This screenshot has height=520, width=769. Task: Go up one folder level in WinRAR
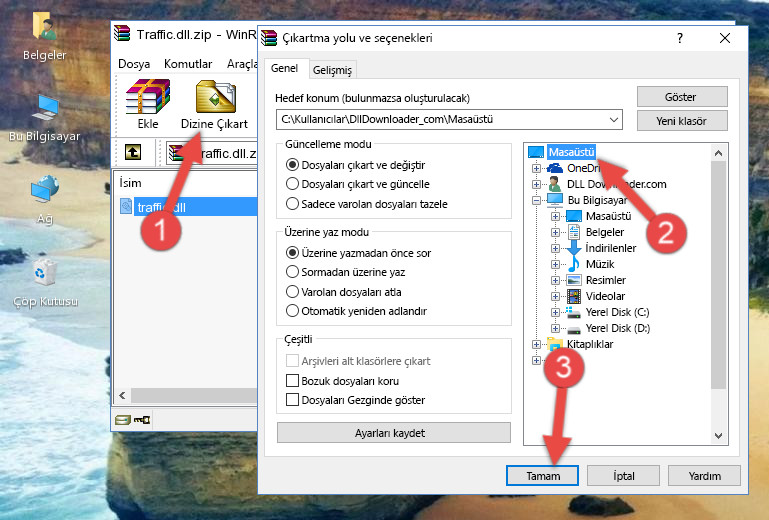pyautogui.click(x=132, y=153)
